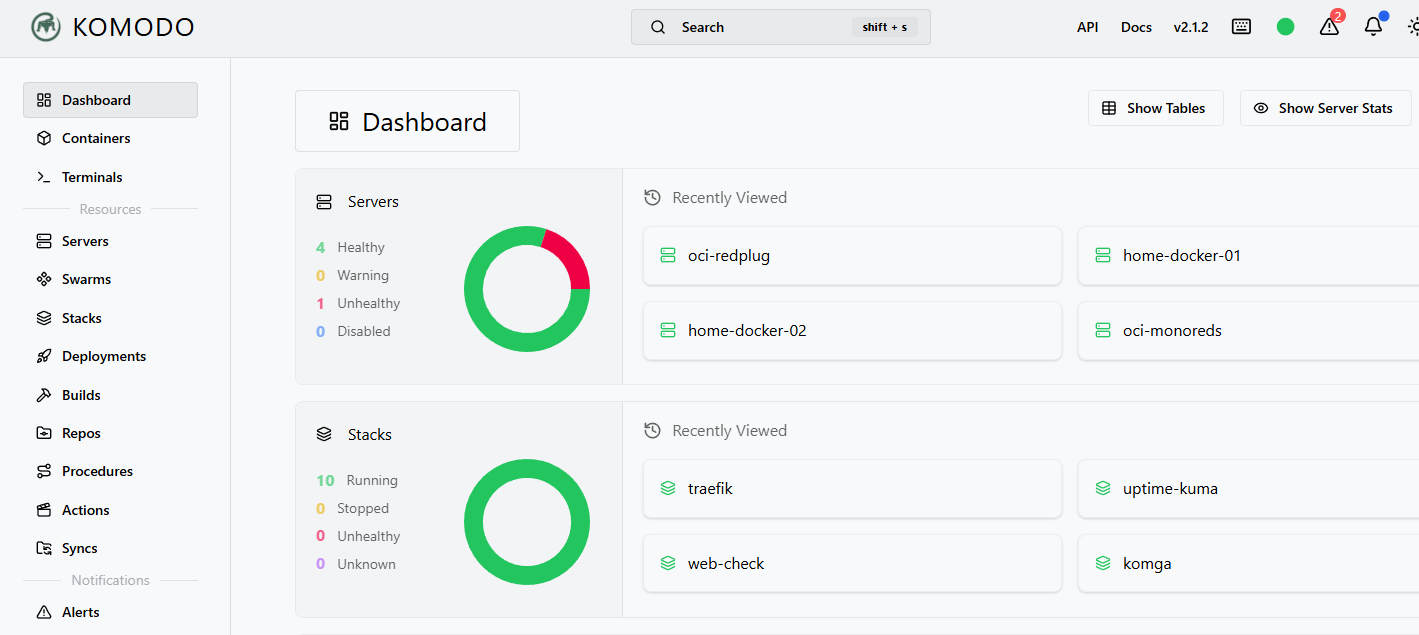Open the home-docker-02 server card

coord(852,331)
